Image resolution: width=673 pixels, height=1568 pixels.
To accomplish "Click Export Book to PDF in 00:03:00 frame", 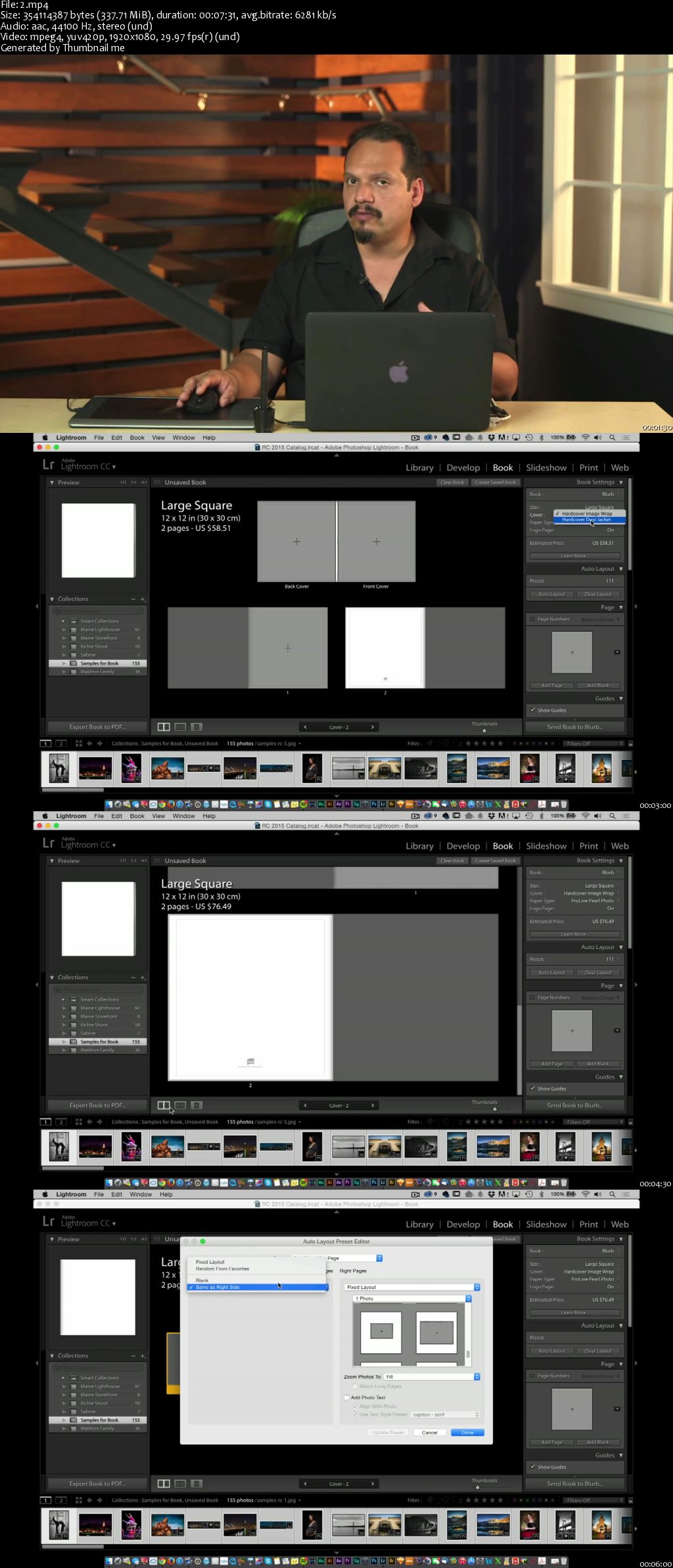I will [x=97, y=727].
